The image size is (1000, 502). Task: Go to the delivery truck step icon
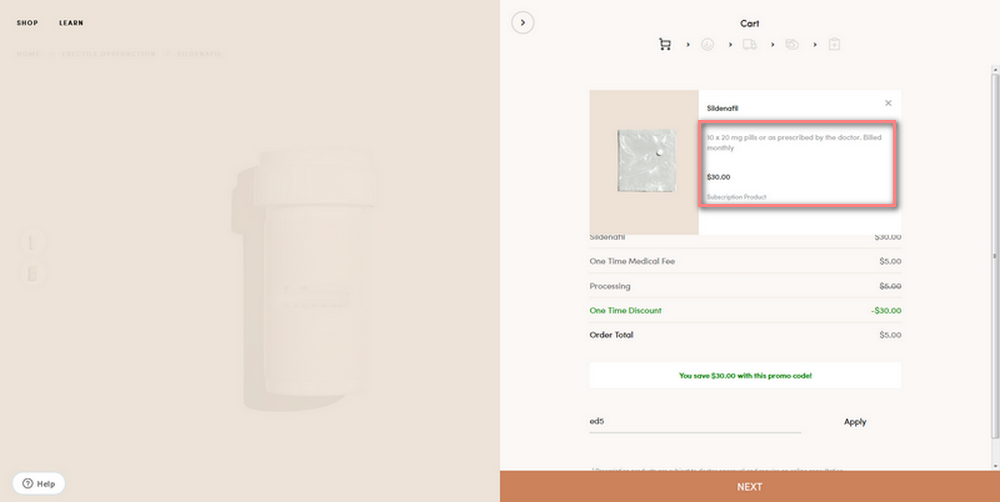coord(749,45)
